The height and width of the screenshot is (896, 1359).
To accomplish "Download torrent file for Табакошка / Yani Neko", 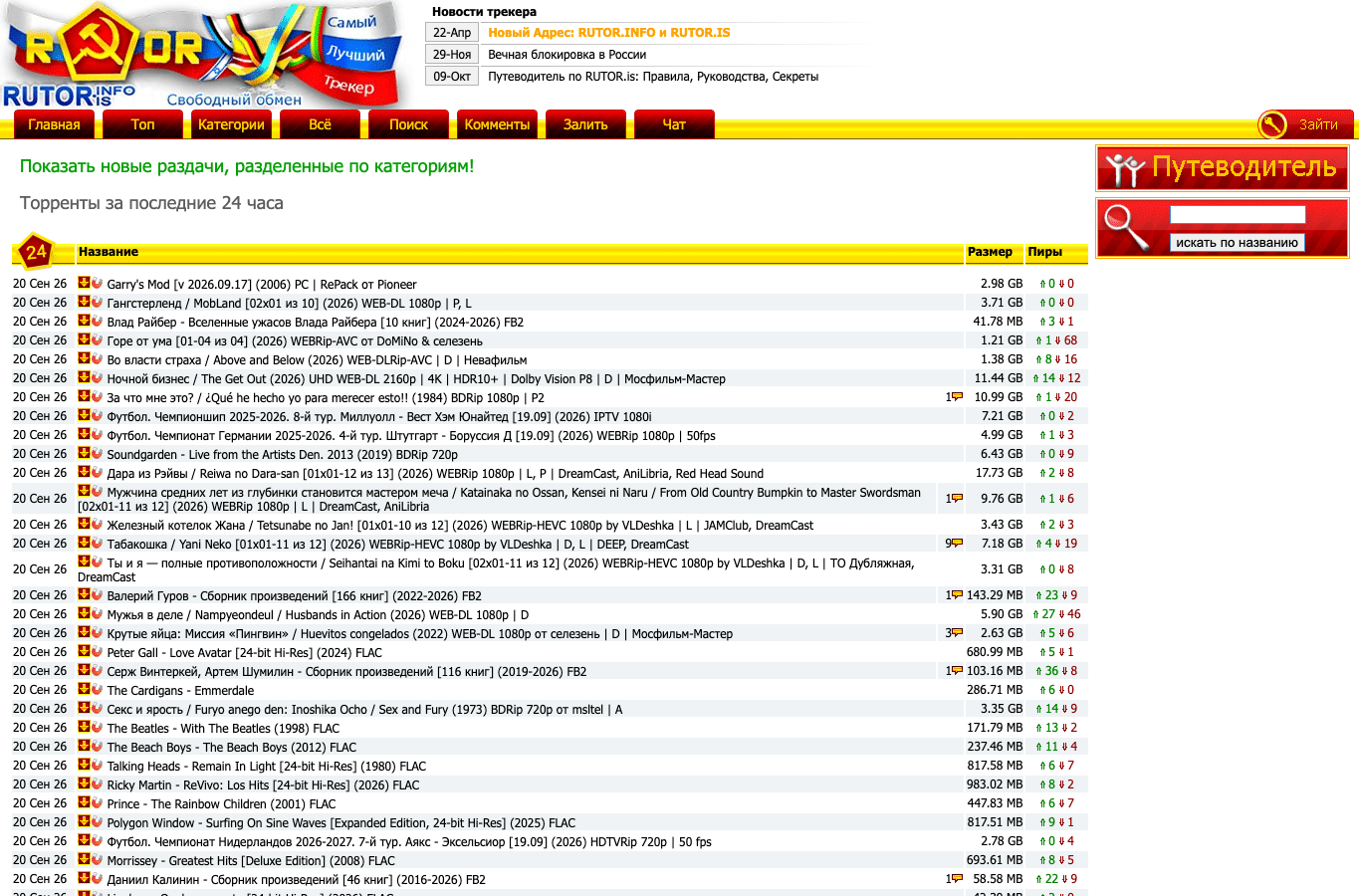I will (85, 543).
